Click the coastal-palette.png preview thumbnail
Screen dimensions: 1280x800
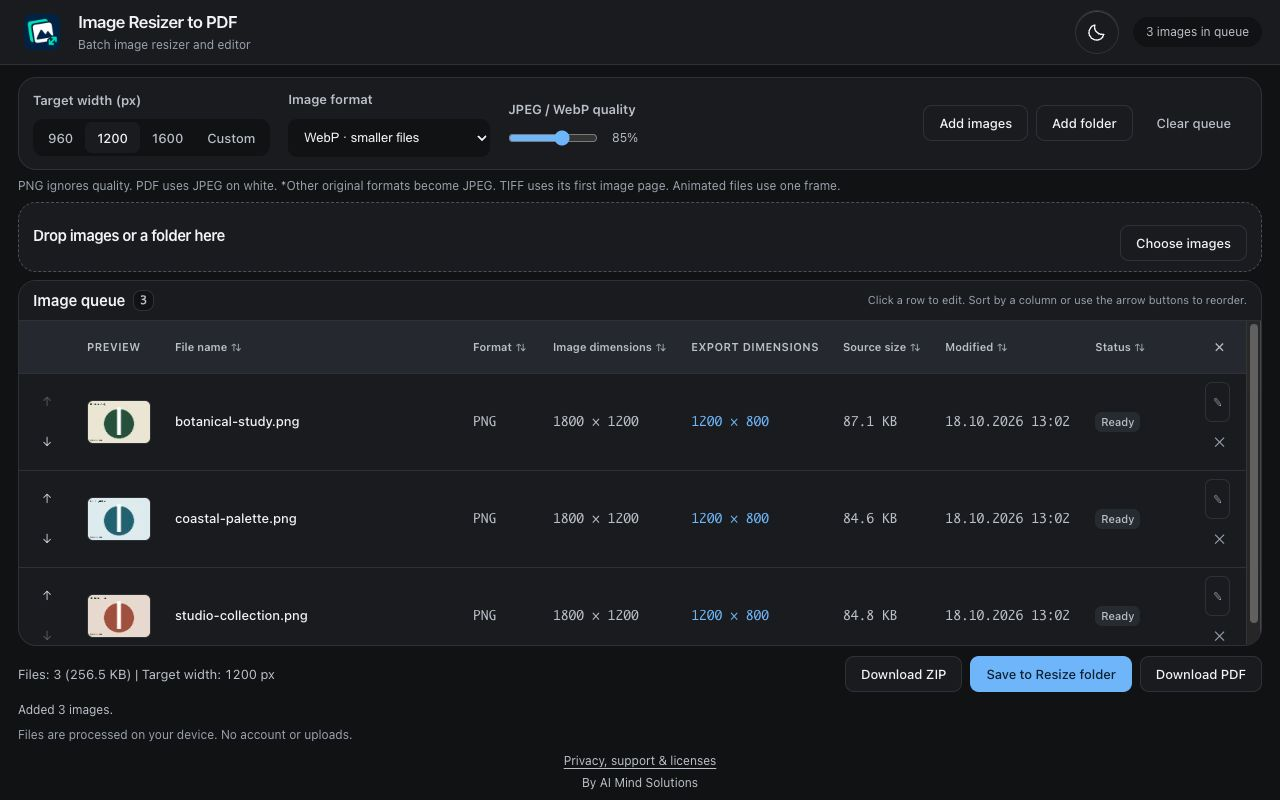point(119,519)
